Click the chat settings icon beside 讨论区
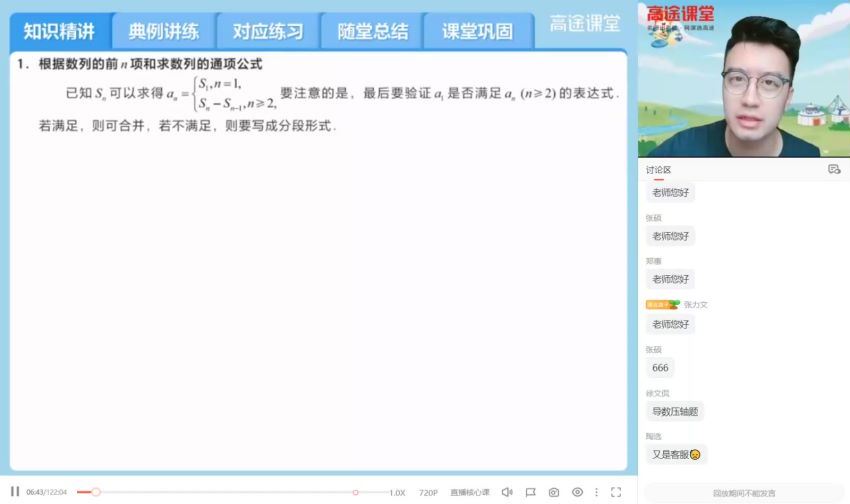Screen dimensions: 850x504 click(x=834, y=170)
